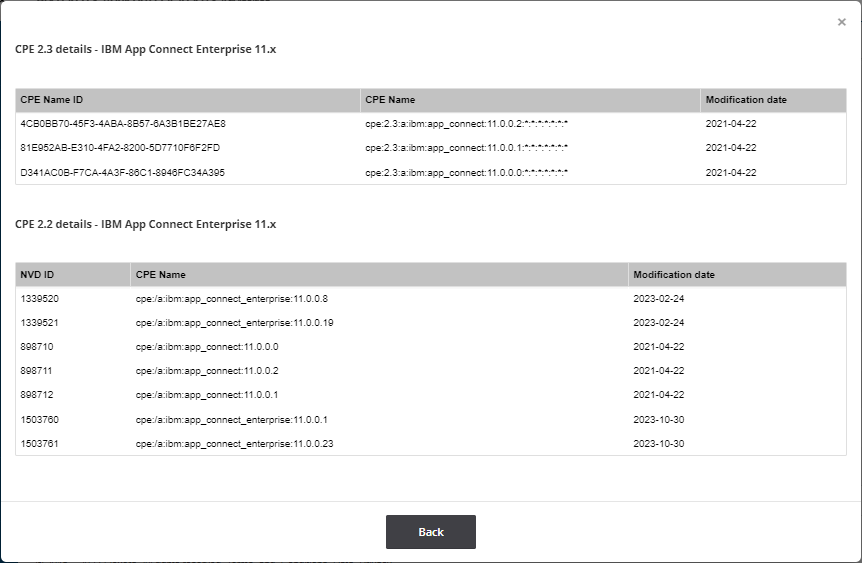Select NVD ID 1339520 row

pos(431,299)
